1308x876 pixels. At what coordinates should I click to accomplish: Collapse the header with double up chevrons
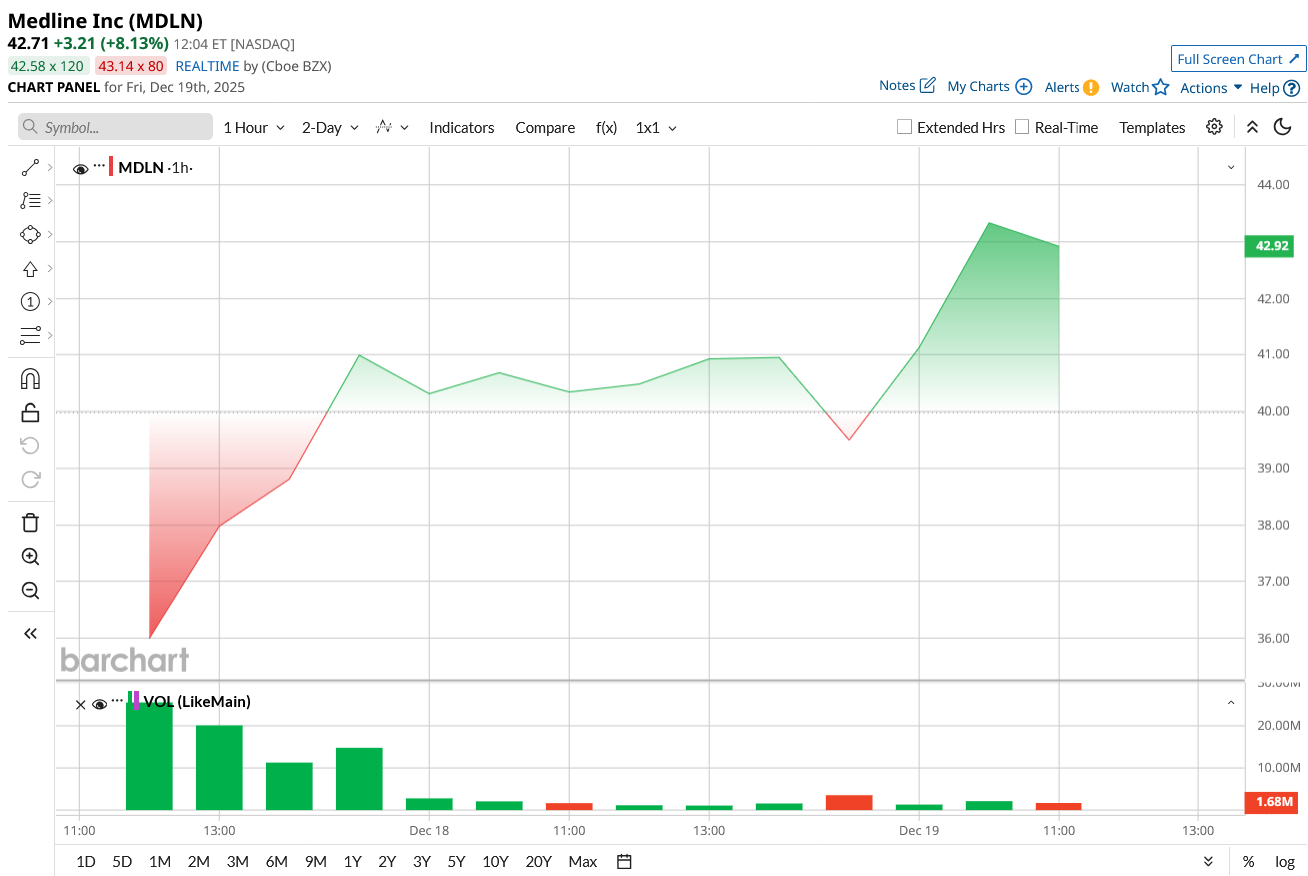point(1252,127)
